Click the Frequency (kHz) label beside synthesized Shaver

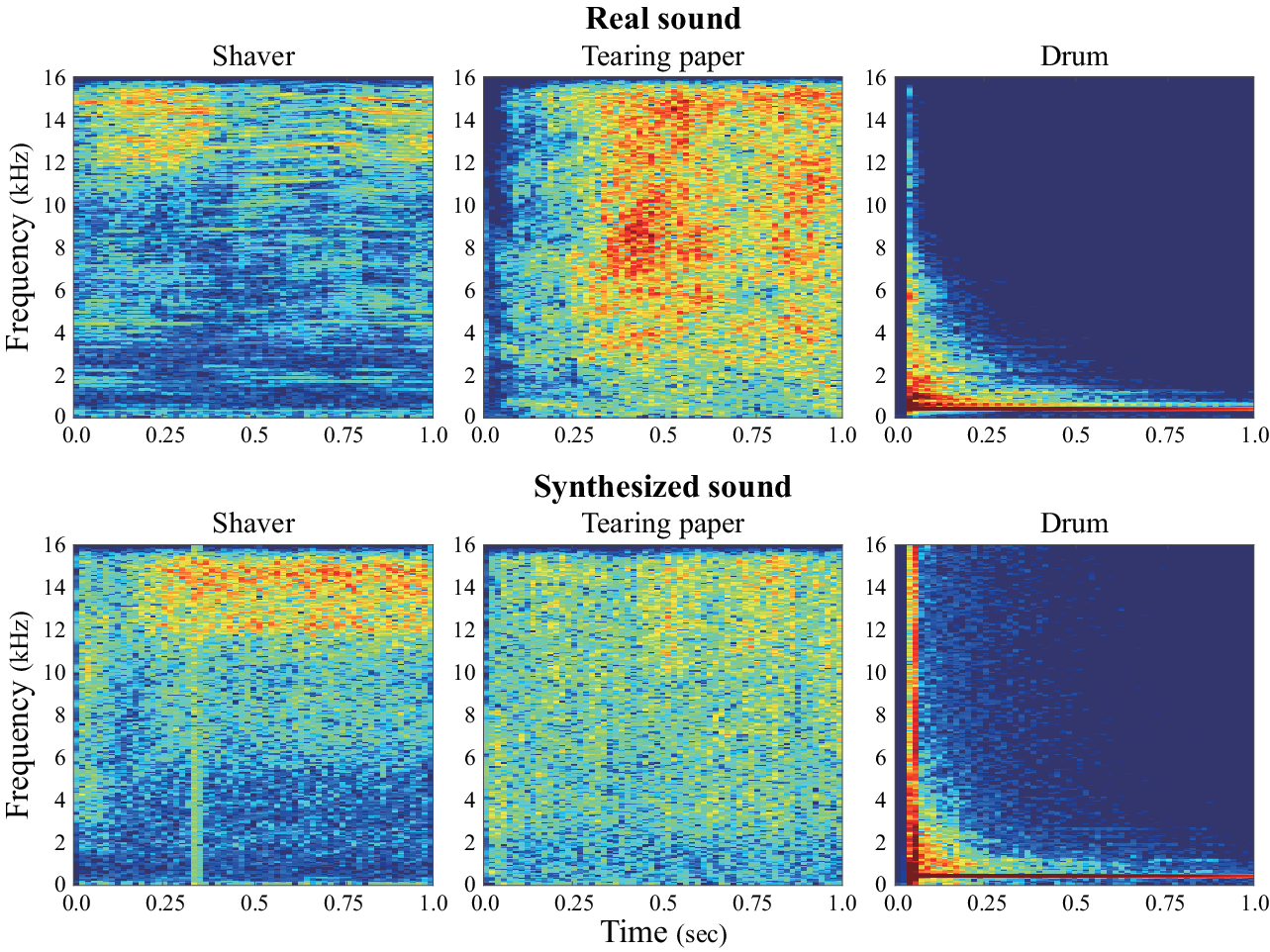[20, 714]
